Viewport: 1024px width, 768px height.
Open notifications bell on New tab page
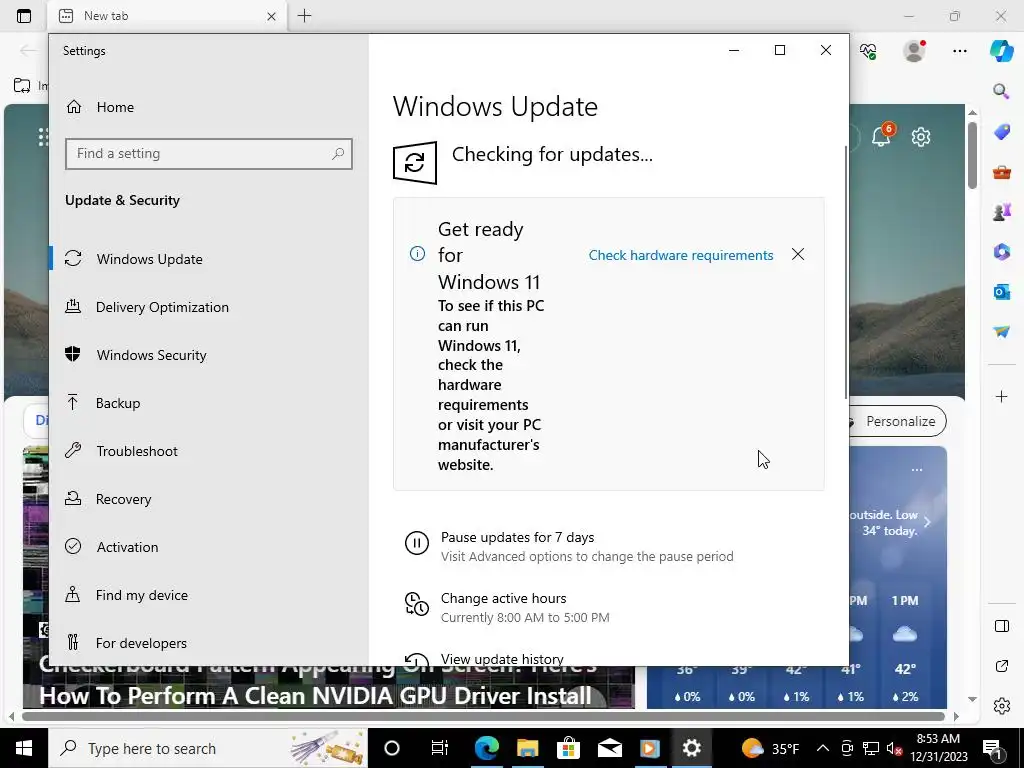pyautogui.click(x=881, y=136)
